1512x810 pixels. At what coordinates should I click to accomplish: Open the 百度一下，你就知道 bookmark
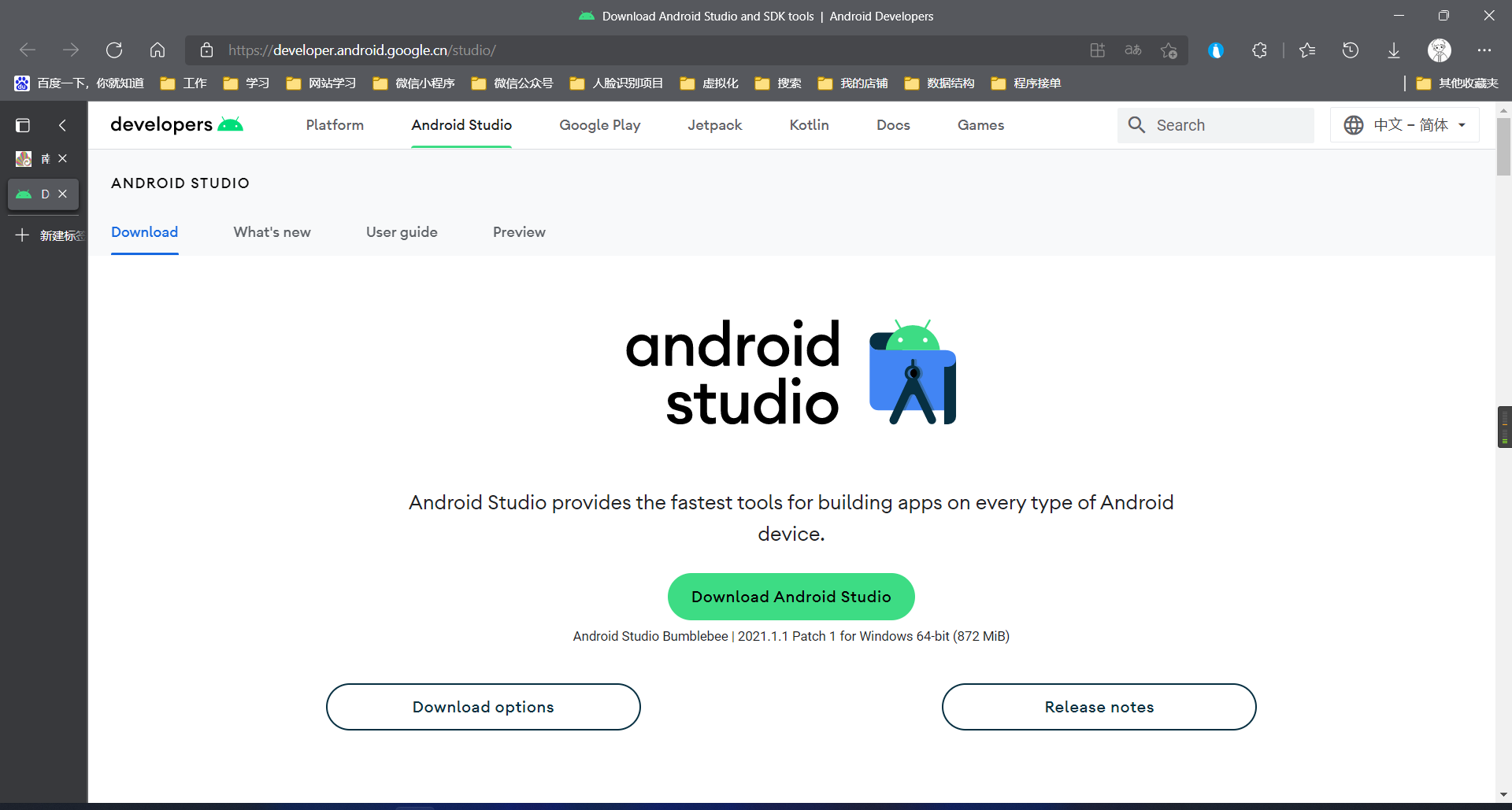[80, 83]
